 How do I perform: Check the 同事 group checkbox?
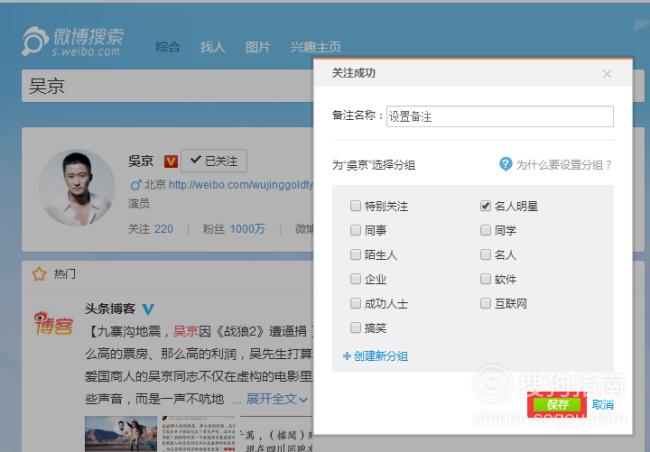(x=355, y=230)
